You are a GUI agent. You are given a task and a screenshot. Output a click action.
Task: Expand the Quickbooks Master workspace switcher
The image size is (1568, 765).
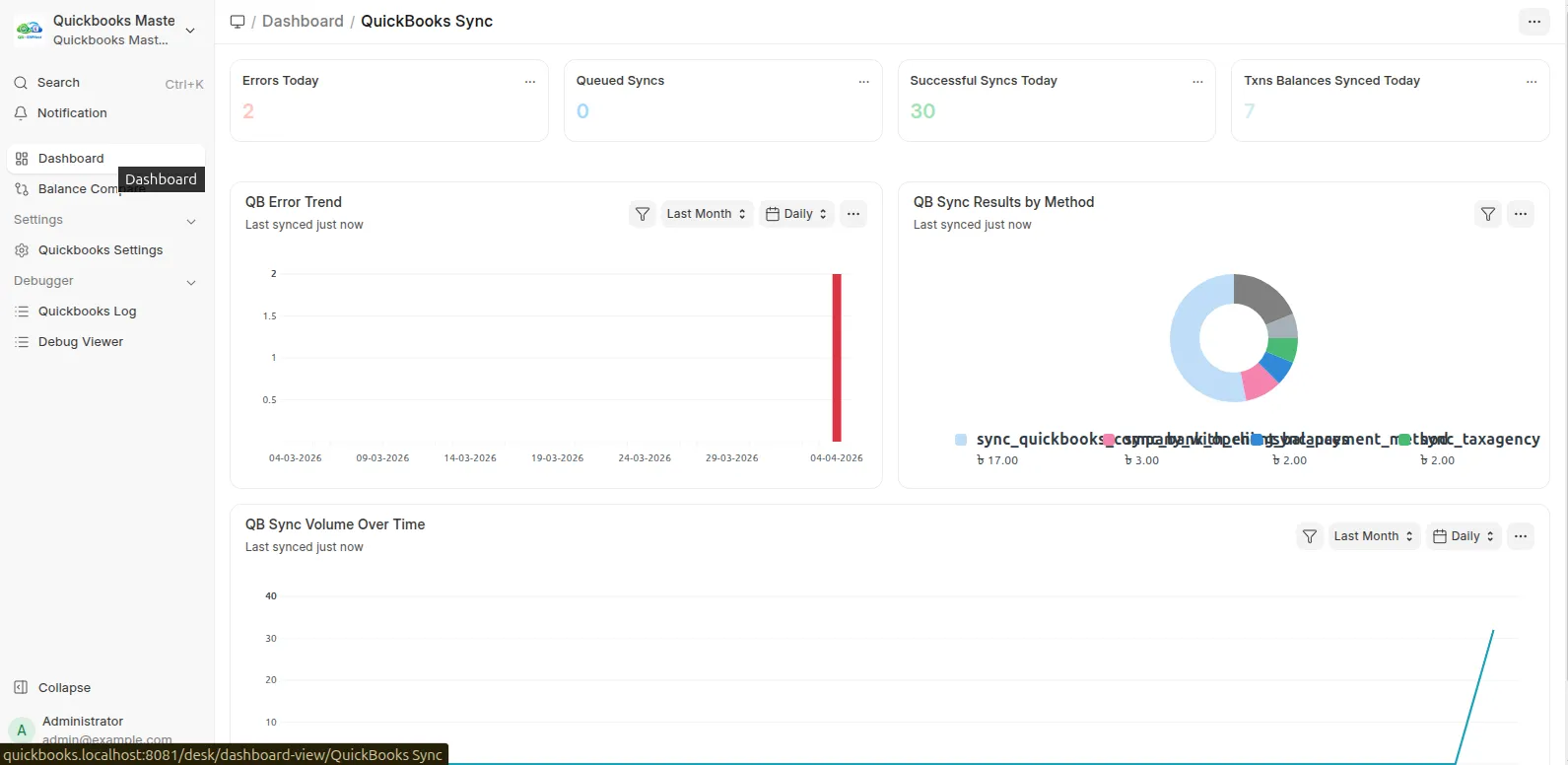point(106,30)
